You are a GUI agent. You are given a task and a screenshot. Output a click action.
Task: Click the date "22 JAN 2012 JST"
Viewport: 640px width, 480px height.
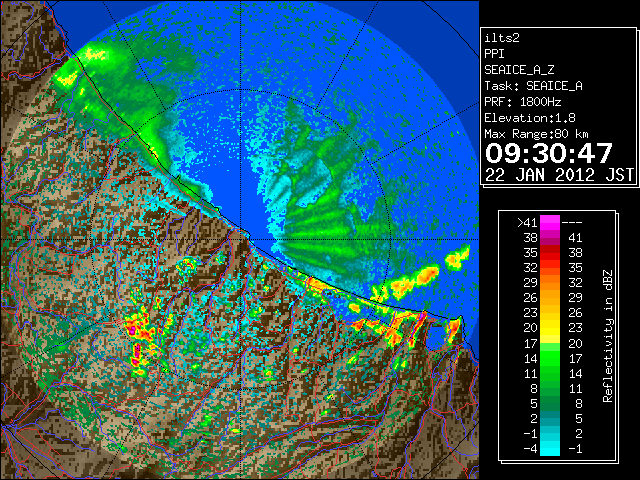[x=560, y=175]
